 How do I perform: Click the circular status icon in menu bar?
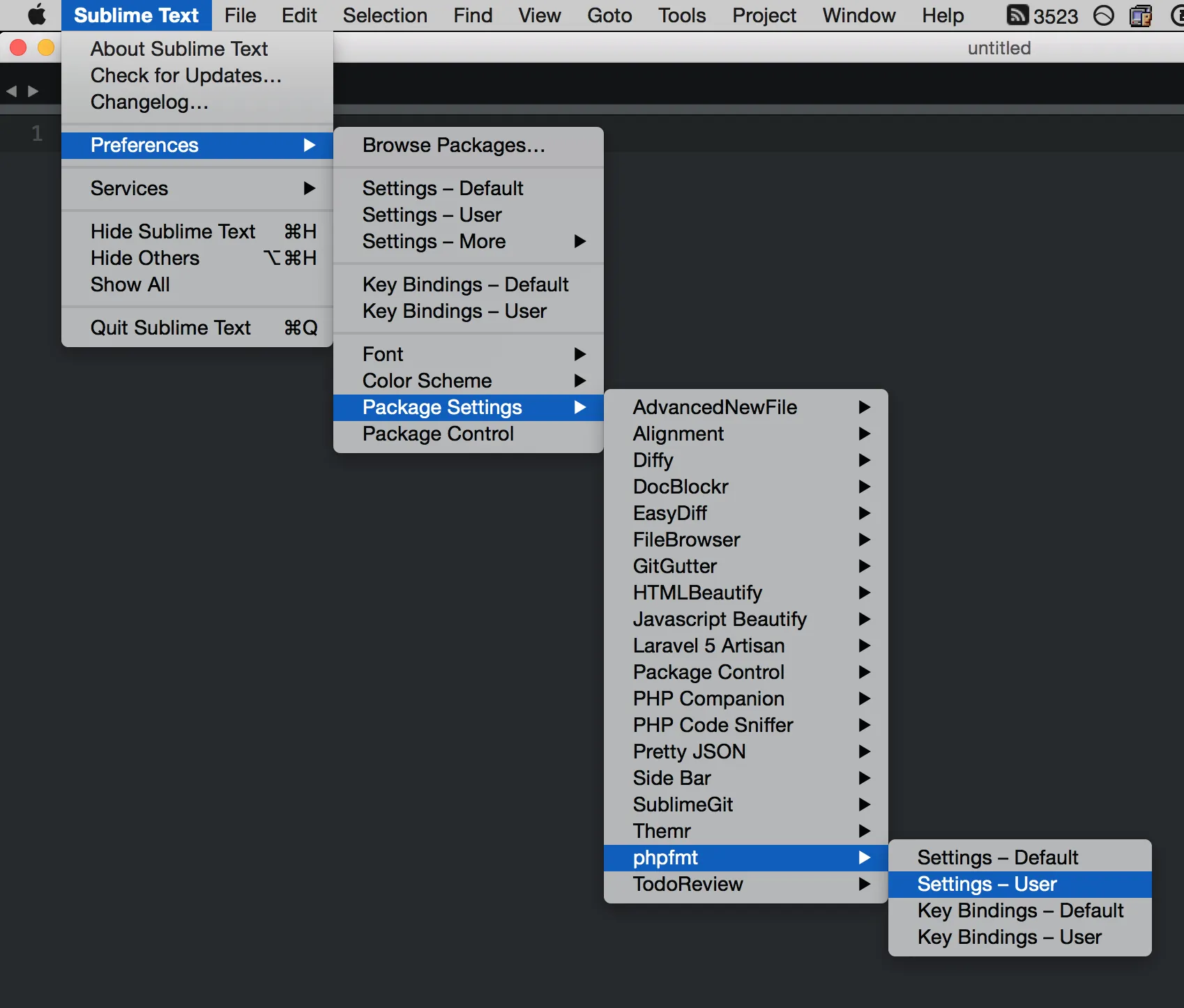point(1103,15)
